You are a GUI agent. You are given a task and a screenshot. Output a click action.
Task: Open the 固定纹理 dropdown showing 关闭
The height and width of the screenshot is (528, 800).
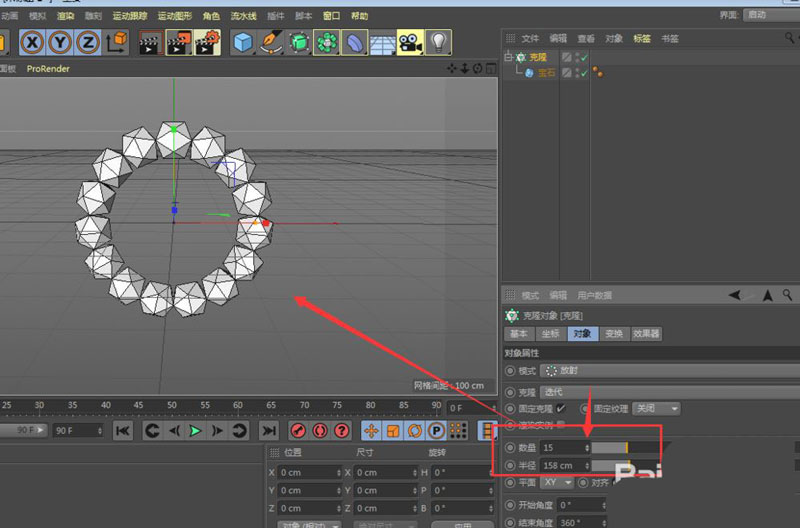(x=657, y=409)
